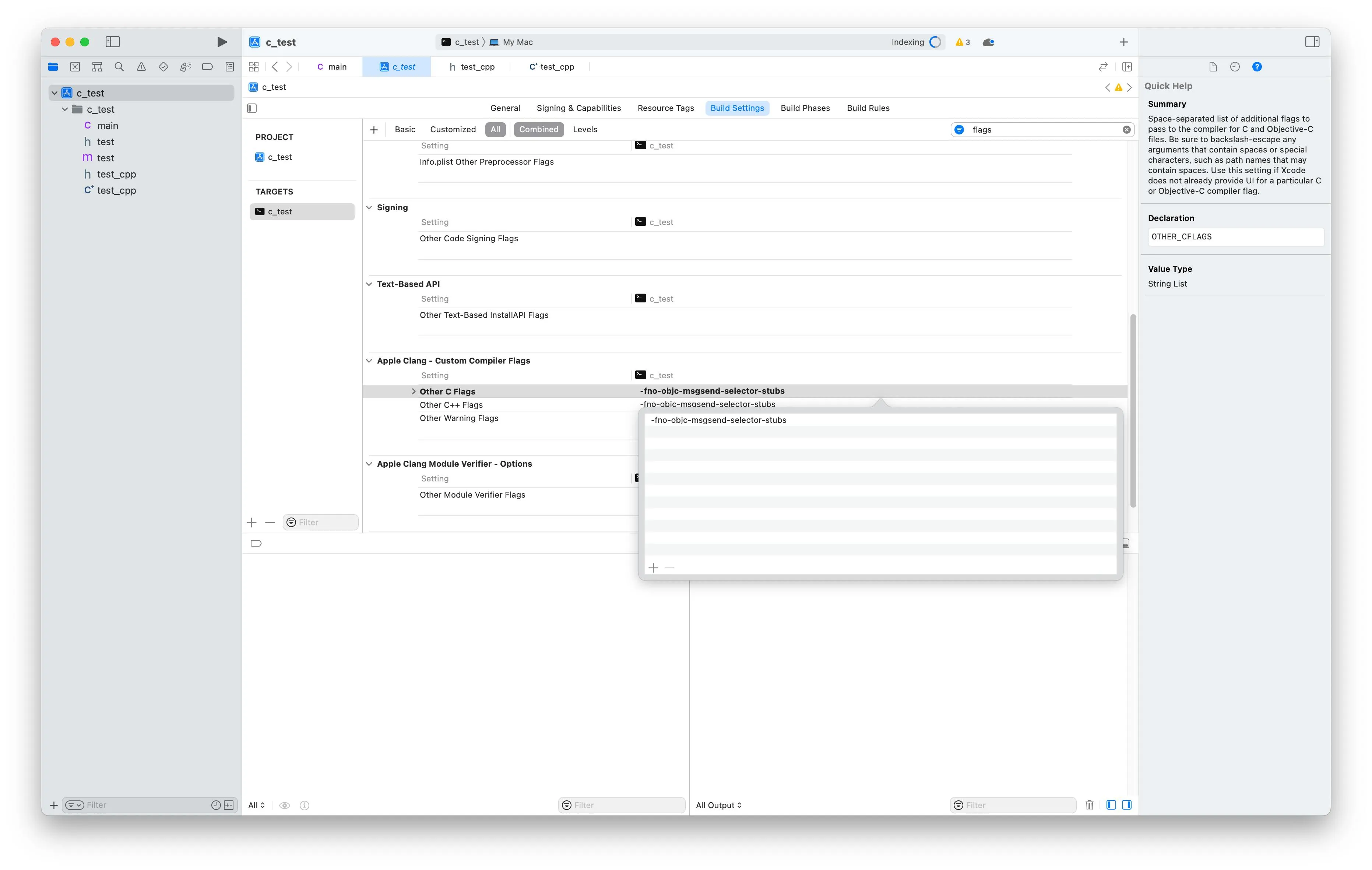Open the History inspector clock icon
Viewport: 1372px width, 870px height.
[1235, 67]
